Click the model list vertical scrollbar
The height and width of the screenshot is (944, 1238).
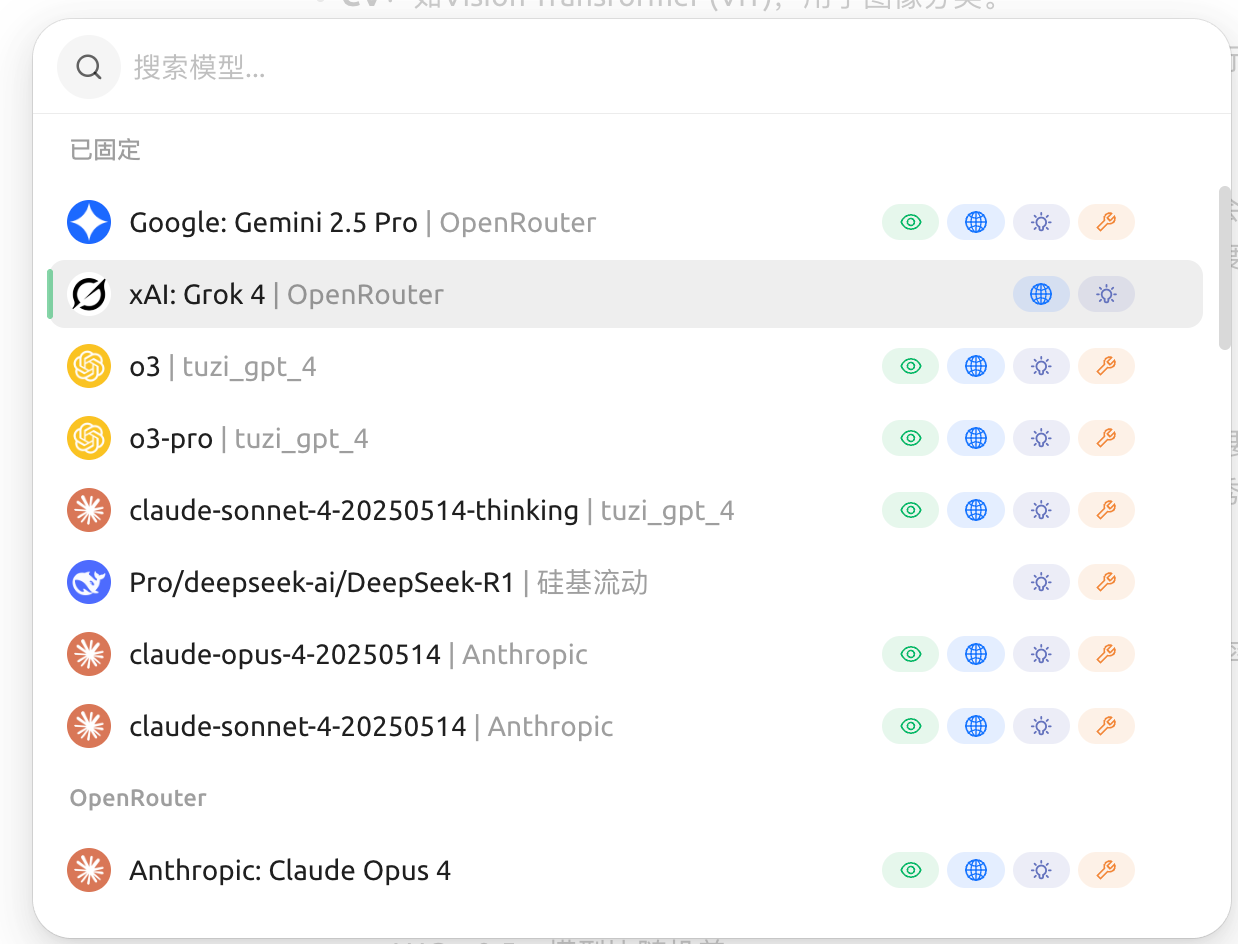(x=1225, y=267)
